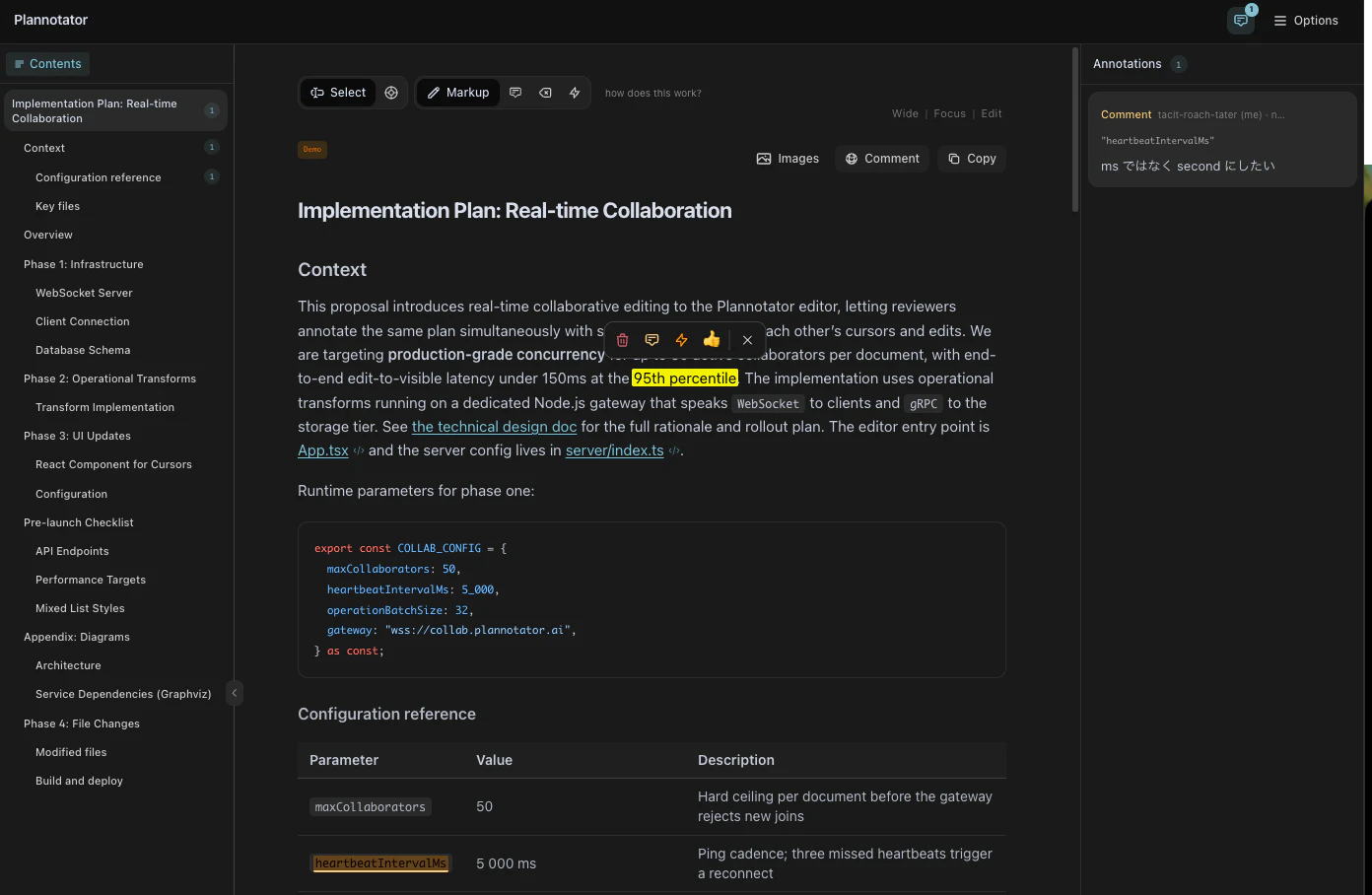1372x895 pixels.
Task: Select Implementation Plan: Real-time Collaboration contents entry
Action: click(x=116, y=110)
